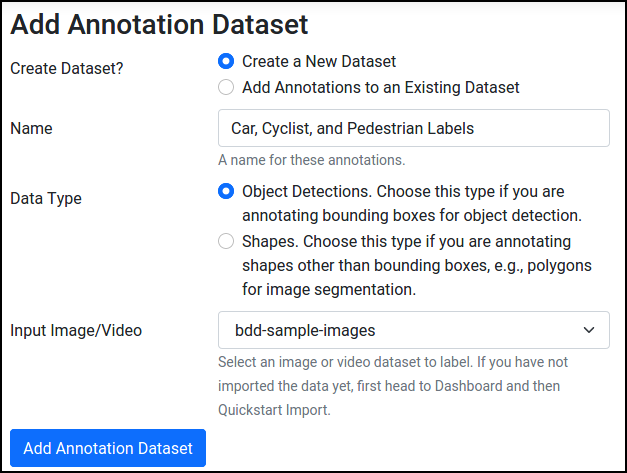This screenshot has width=627, height=473.
Task: Open the Input Image/Video dropdown
Action: [x=413, y=330]
